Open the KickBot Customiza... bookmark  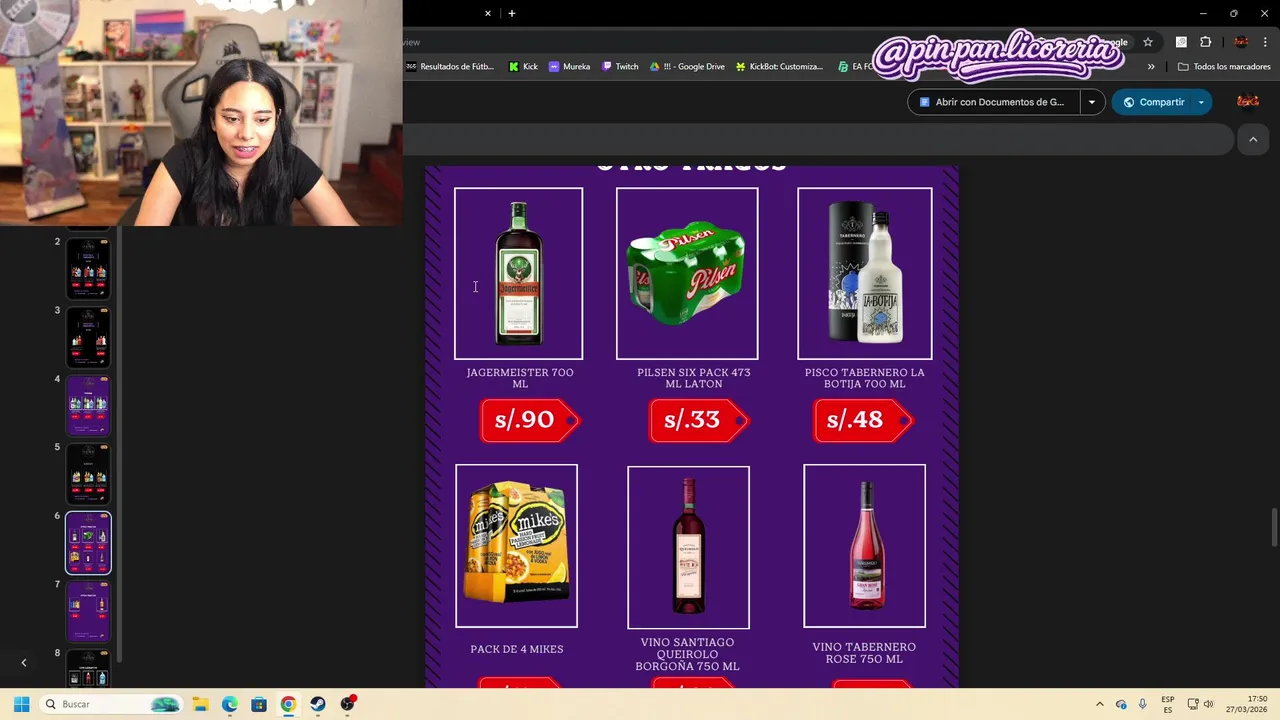(x=779, y=66)
